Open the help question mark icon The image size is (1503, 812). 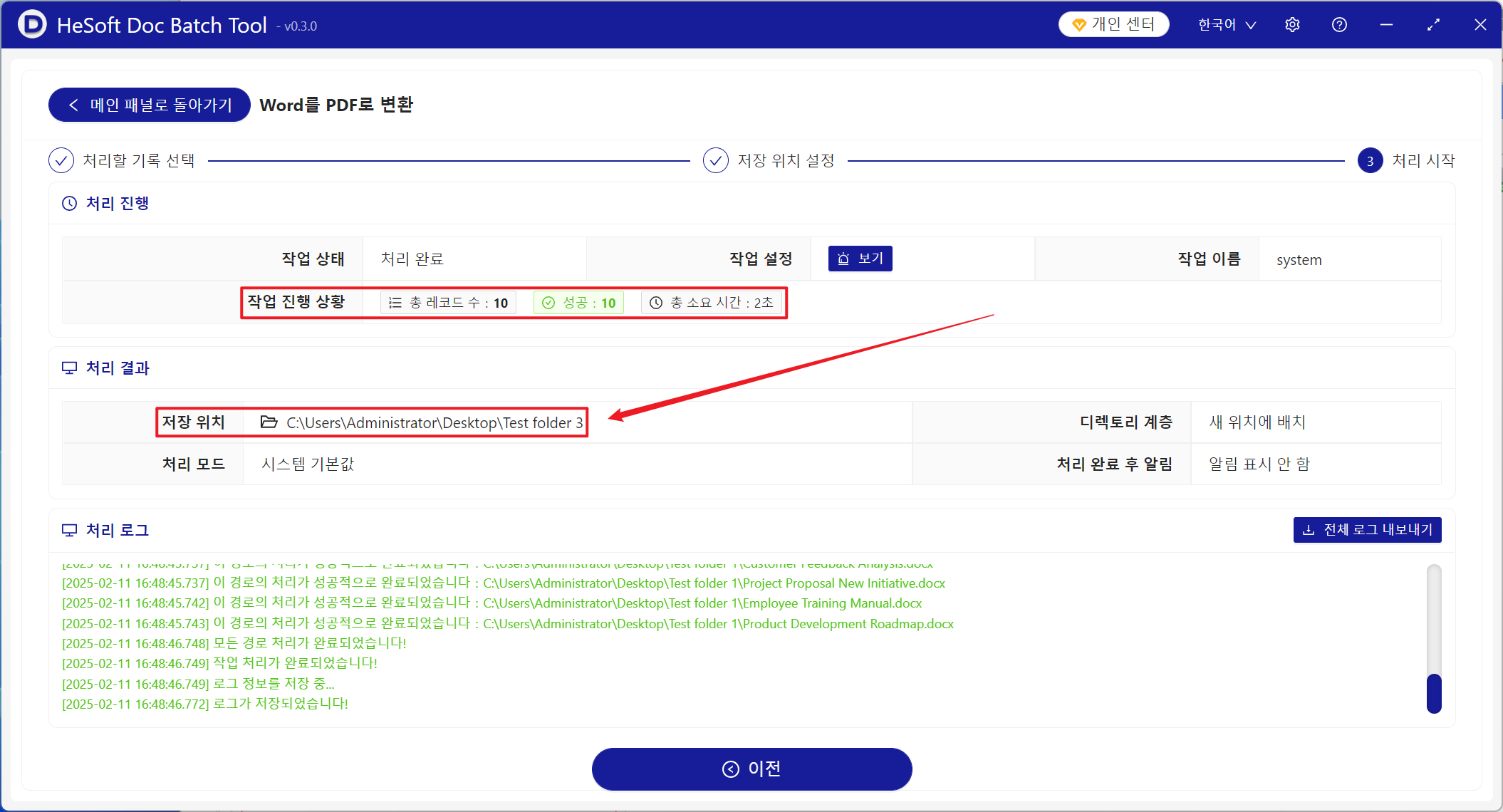pos(1339,25)
